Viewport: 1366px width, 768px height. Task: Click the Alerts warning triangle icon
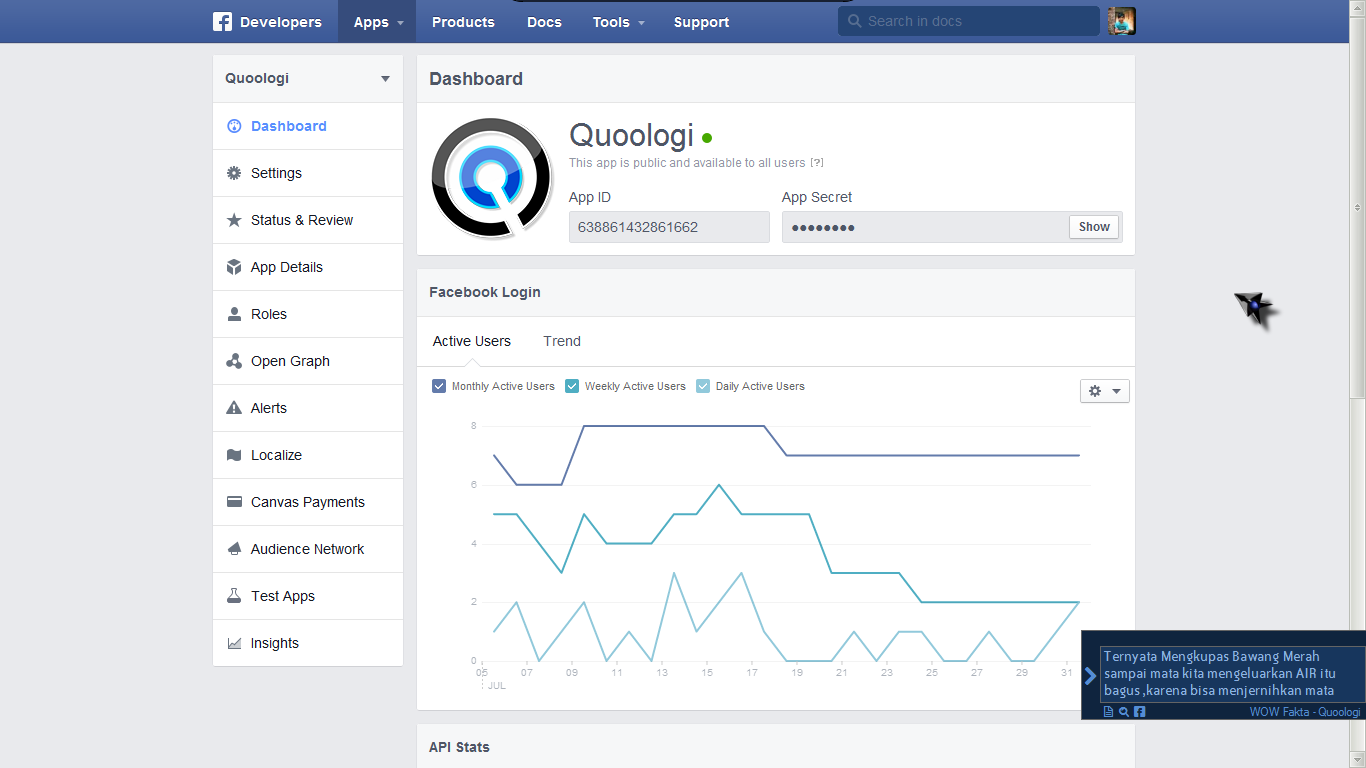tap(234, 408)
